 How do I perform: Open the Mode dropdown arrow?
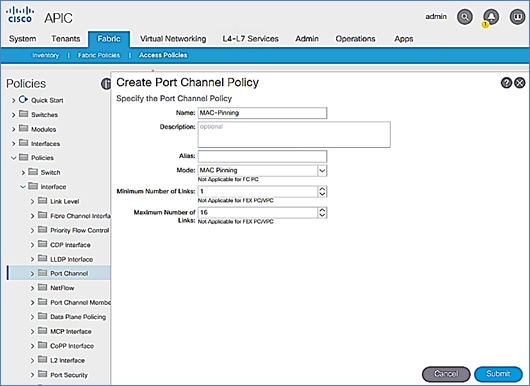pyautogui.click(x=322, y=171)
